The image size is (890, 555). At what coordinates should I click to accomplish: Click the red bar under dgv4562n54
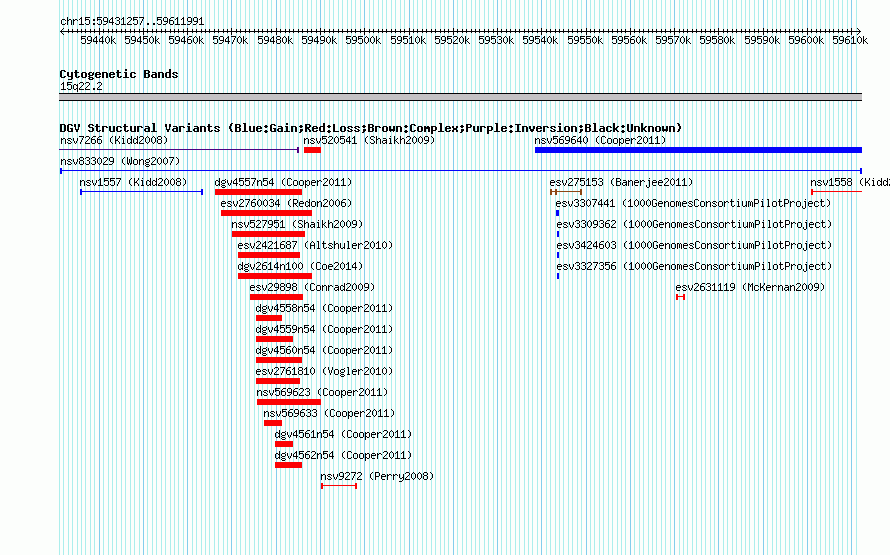point(288,465)
